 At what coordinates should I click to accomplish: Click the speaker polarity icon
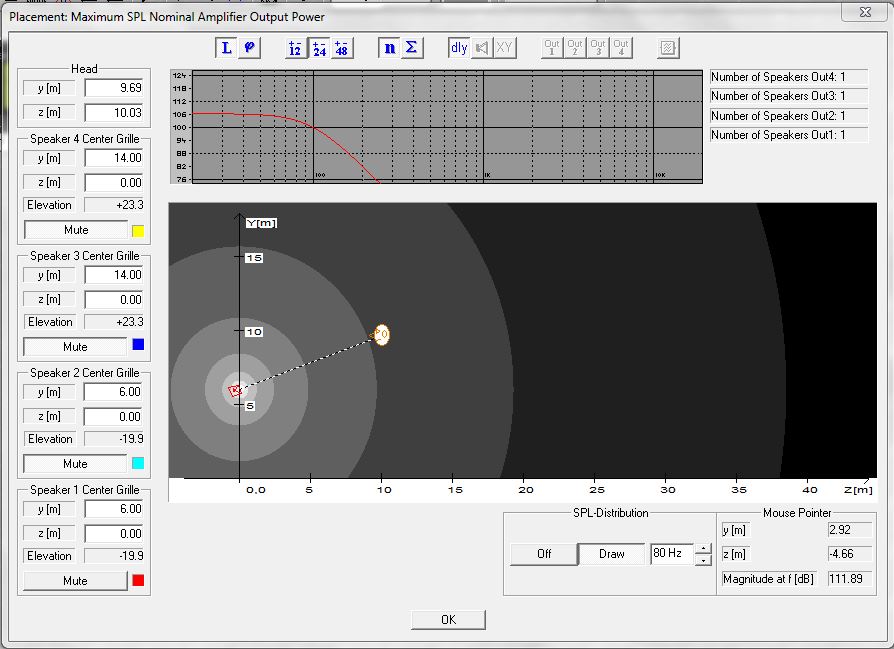482,48
